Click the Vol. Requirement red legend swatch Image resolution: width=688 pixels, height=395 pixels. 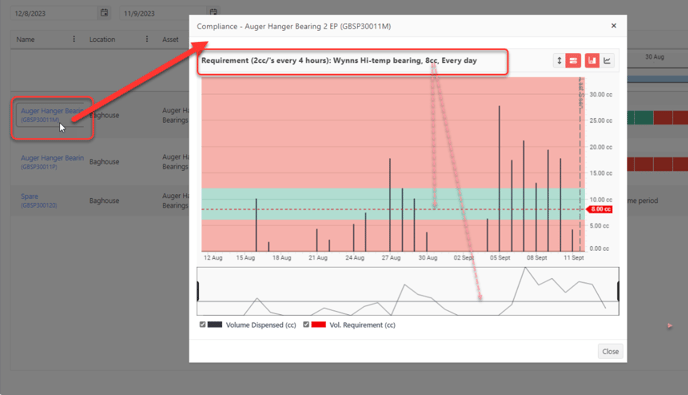click(318, 324)
